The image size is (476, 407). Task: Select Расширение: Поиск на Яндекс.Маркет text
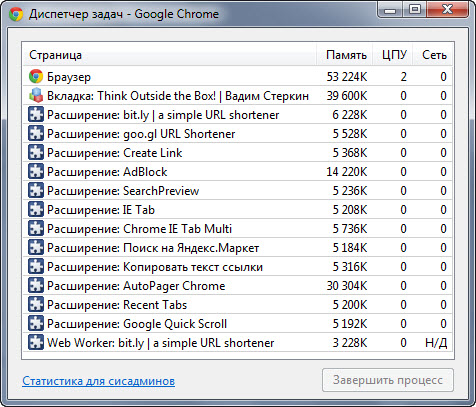point(153,248)
